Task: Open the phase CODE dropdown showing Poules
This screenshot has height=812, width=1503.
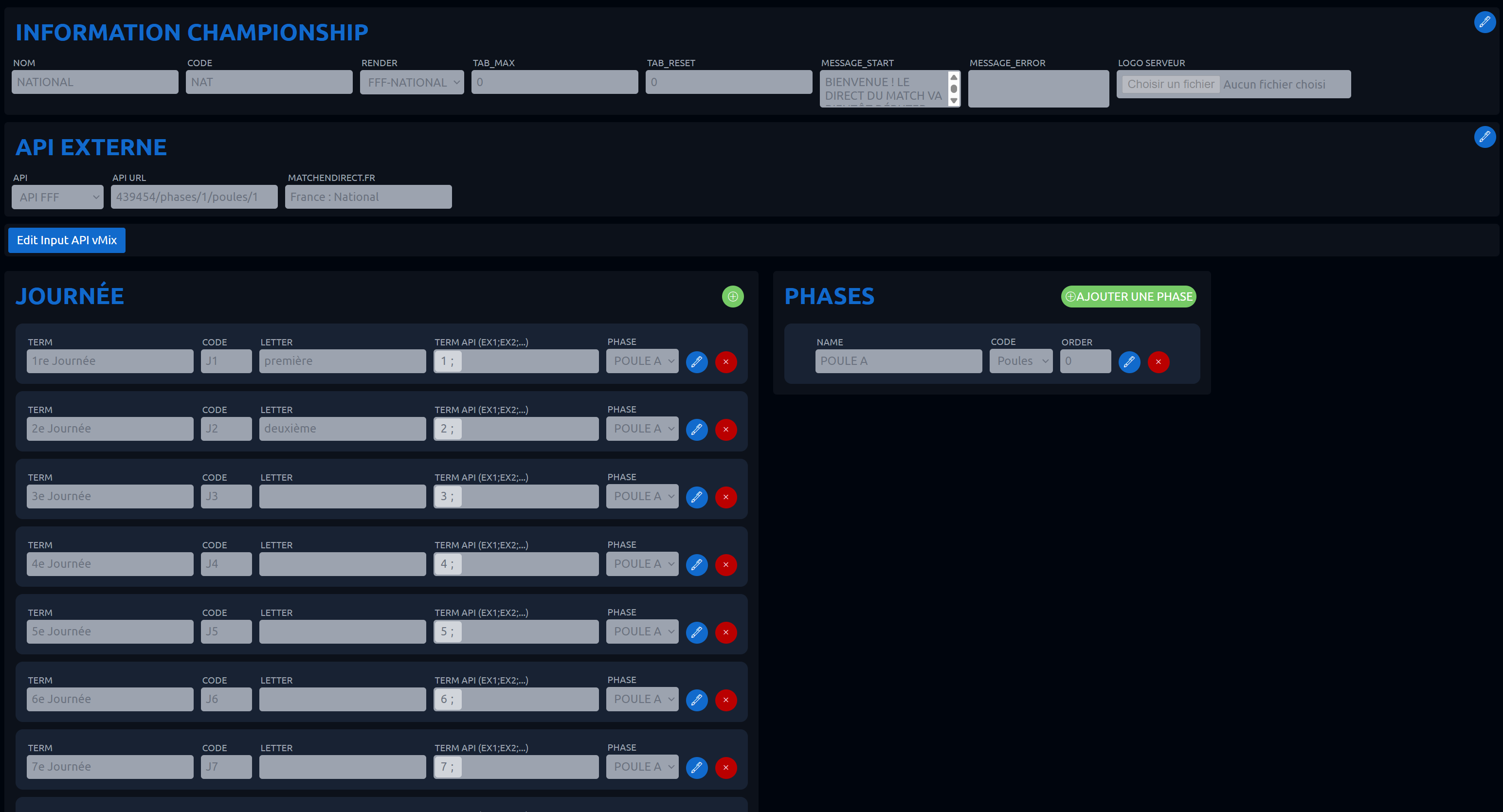Action: (x=1021, y=361)
